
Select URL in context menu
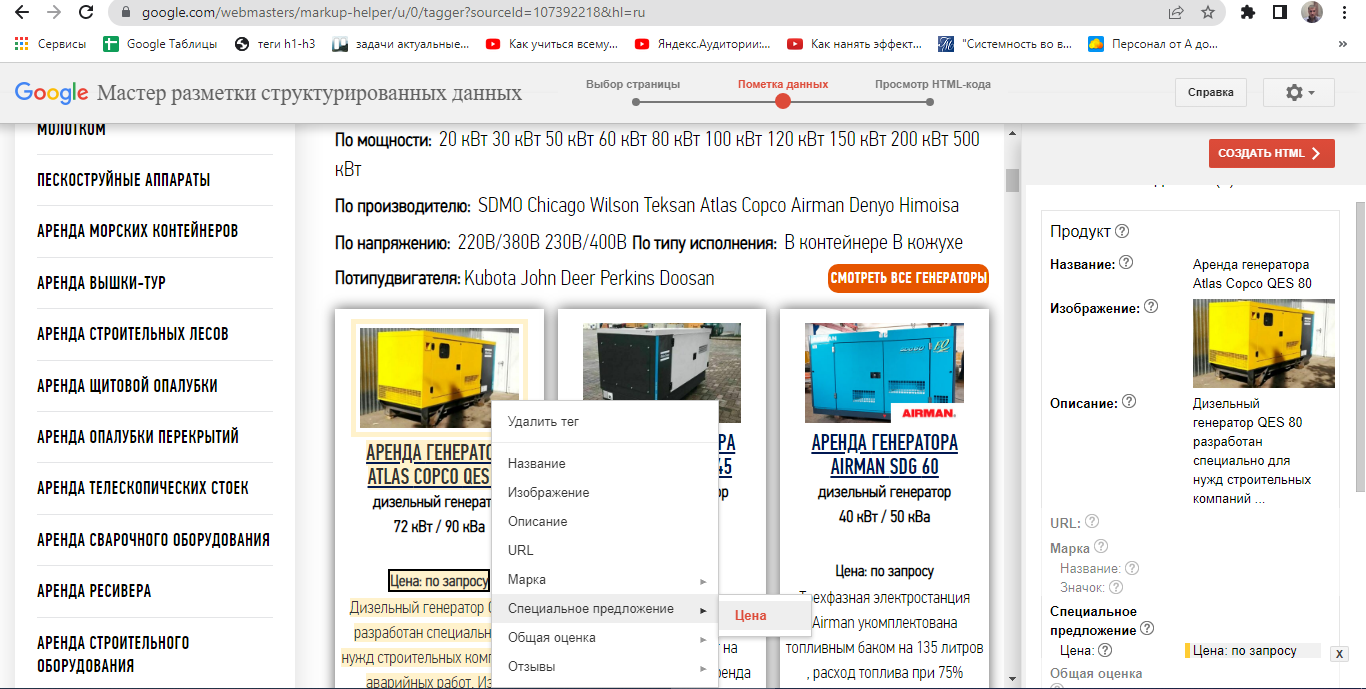(605, 551)
